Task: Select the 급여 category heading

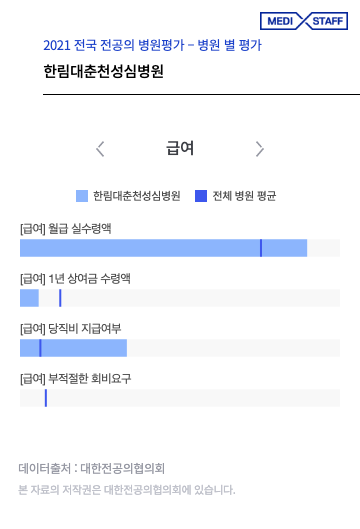Action: coord(180,148)
